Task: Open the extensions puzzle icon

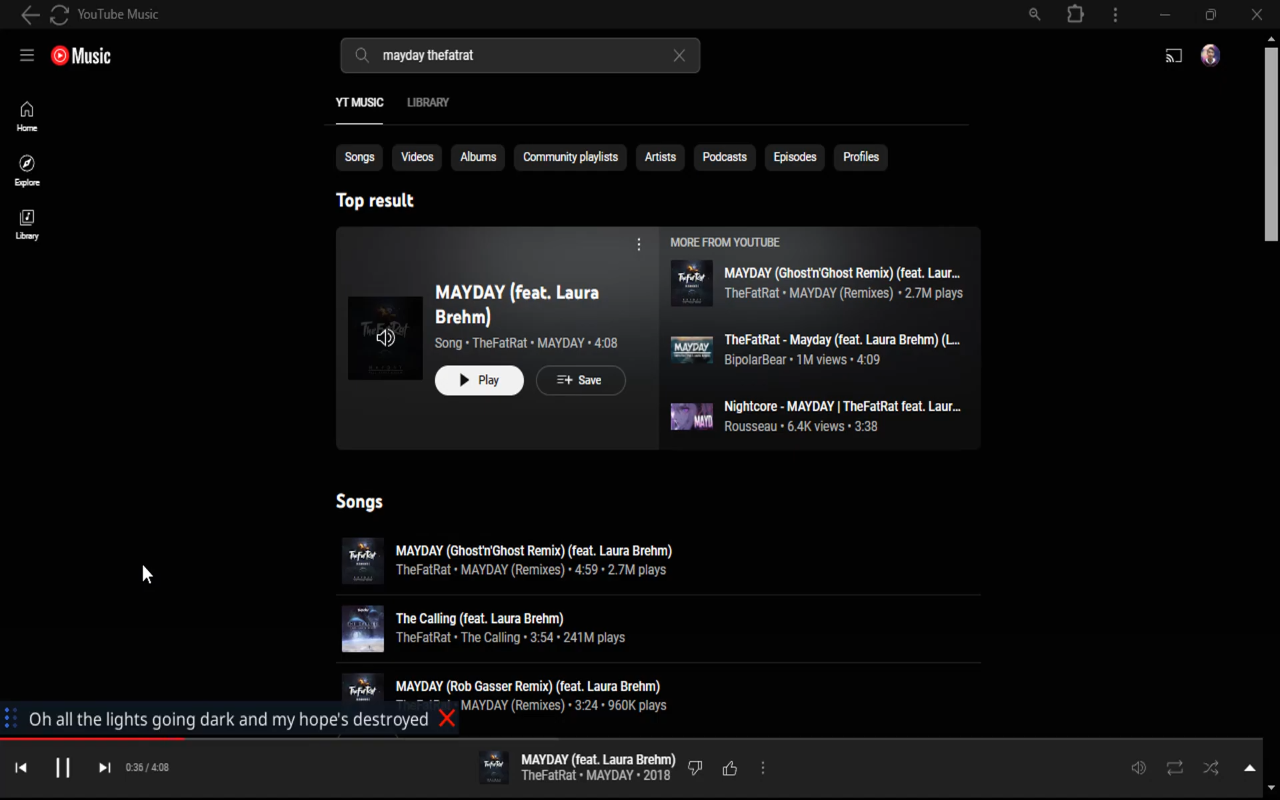Action: [x=1075, y=14]
